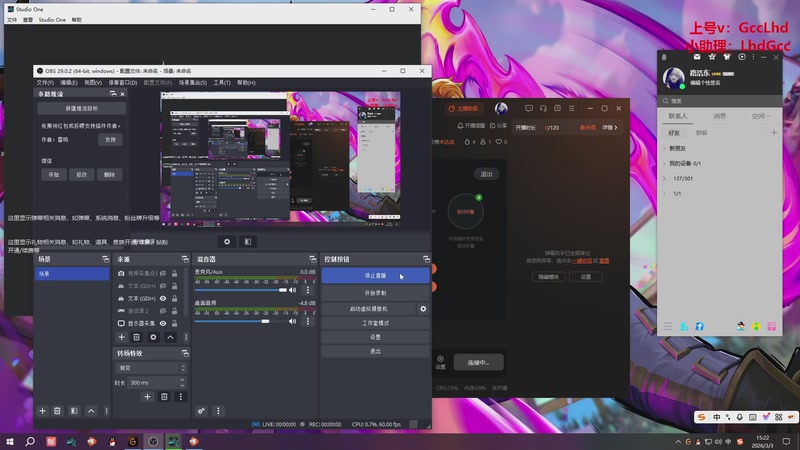Open message icon in streaming assistant header
The width and height of the screenshot is (800, 450).
pos(529,108)
